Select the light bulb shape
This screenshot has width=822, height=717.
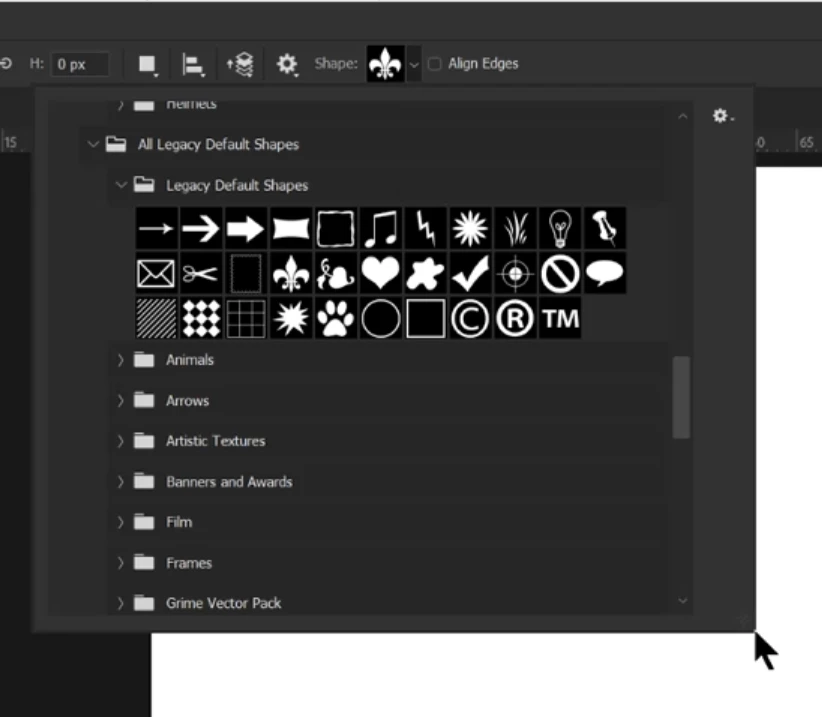pyautogui.click(x=560, y=228)
